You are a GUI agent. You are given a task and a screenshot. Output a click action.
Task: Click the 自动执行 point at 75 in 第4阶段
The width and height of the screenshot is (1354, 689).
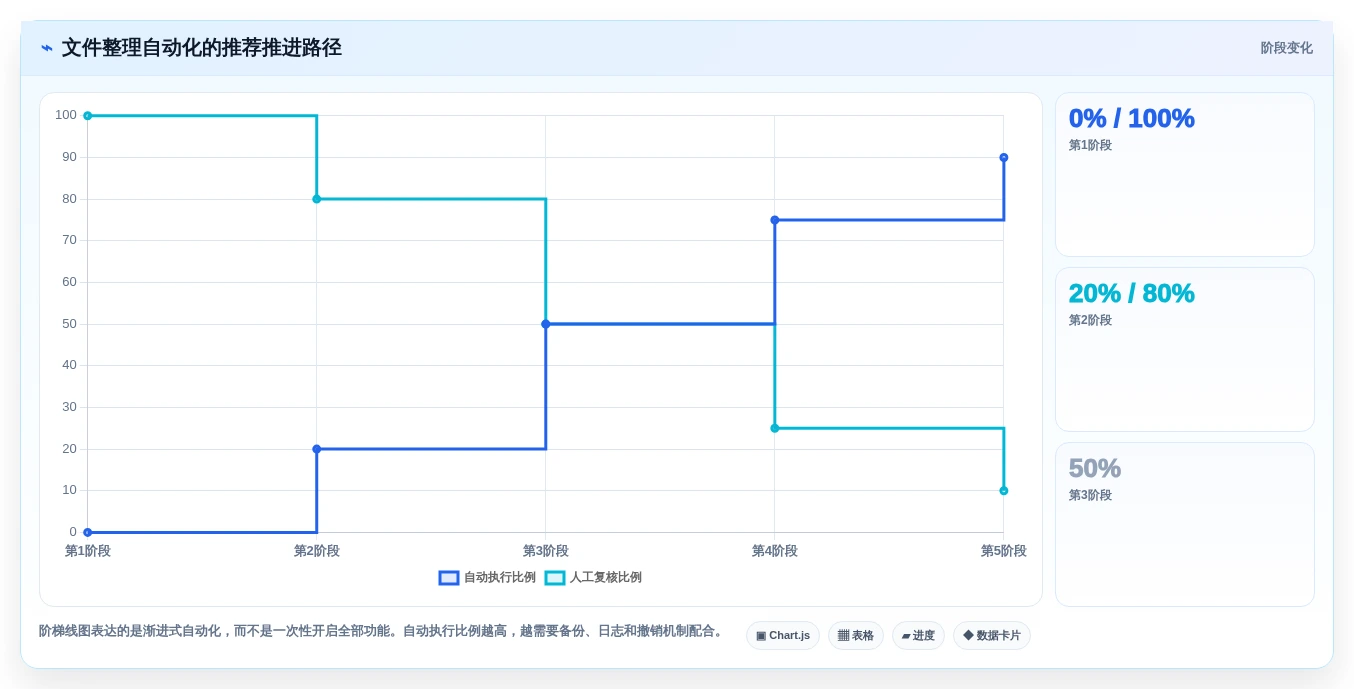775,220
